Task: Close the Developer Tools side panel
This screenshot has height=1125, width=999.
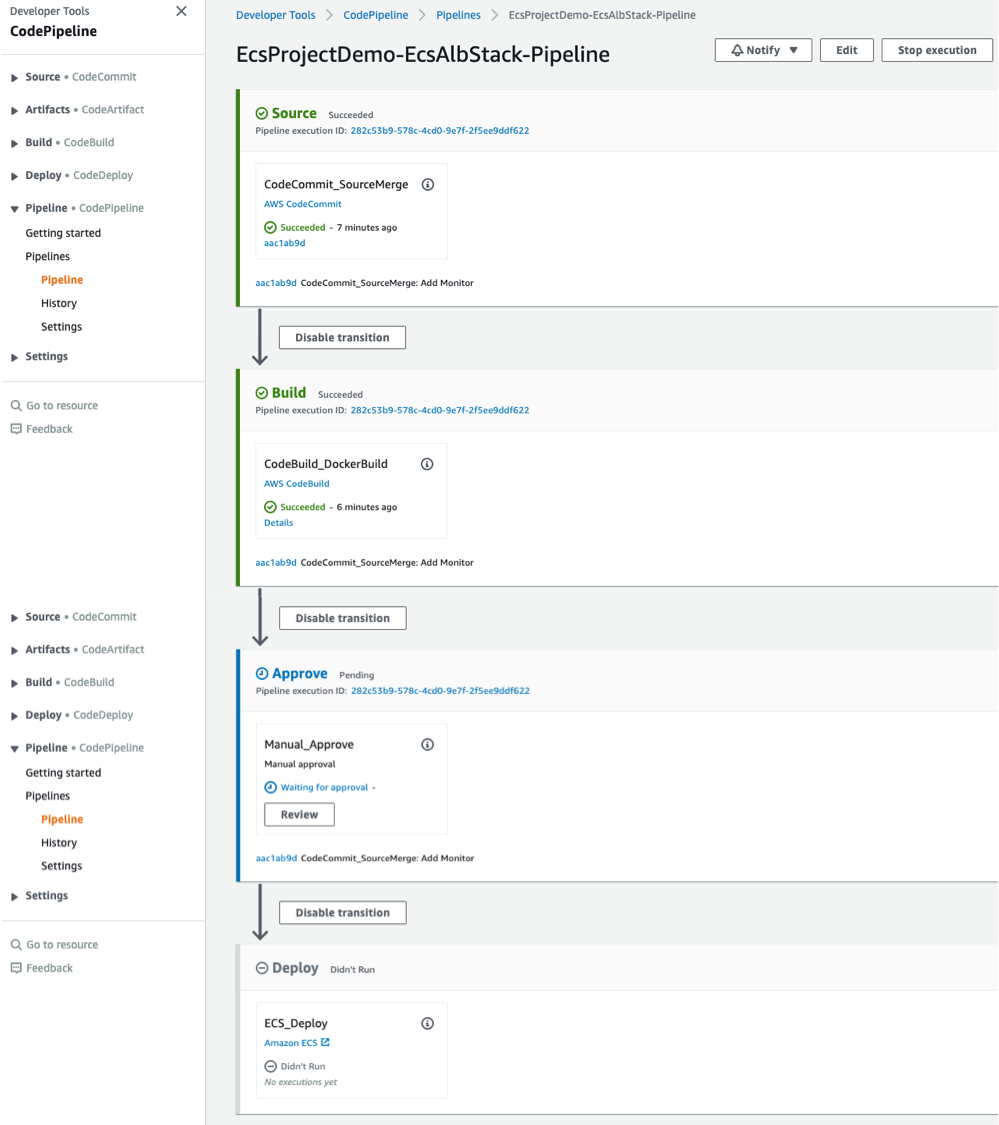Action: [x=182, y=11]
